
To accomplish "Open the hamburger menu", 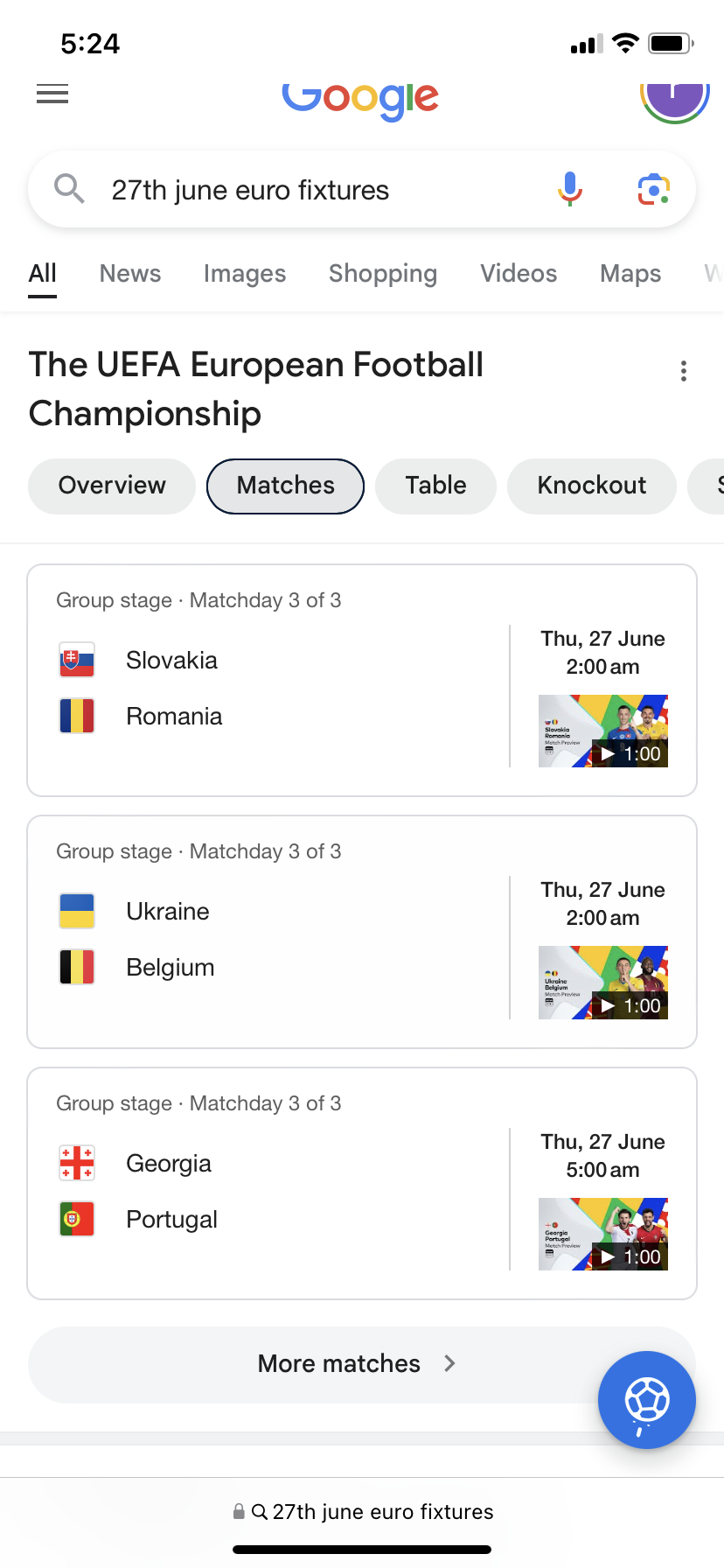I will (x=52, y=94).
